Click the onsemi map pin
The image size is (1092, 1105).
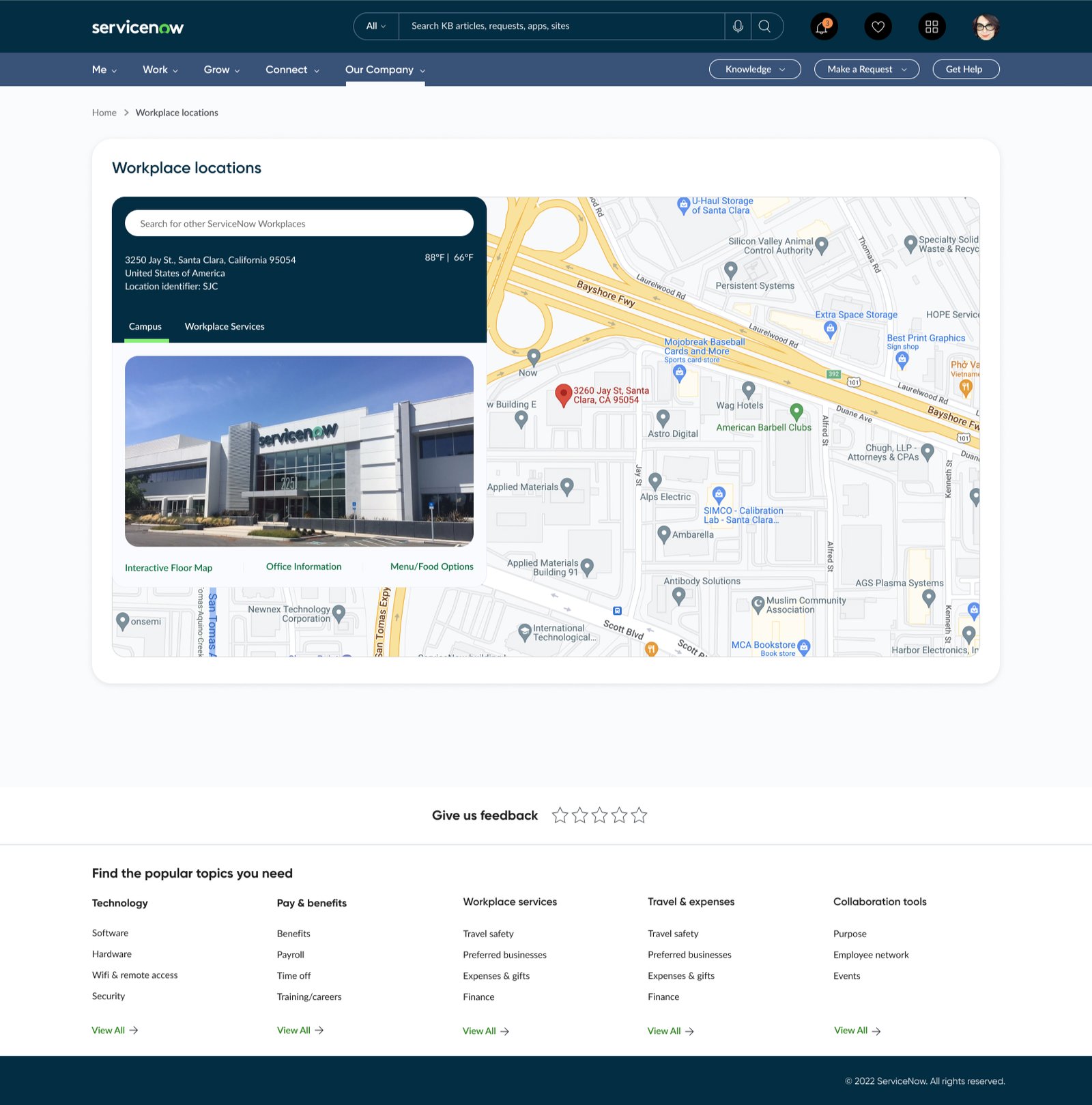click(123, 621)
